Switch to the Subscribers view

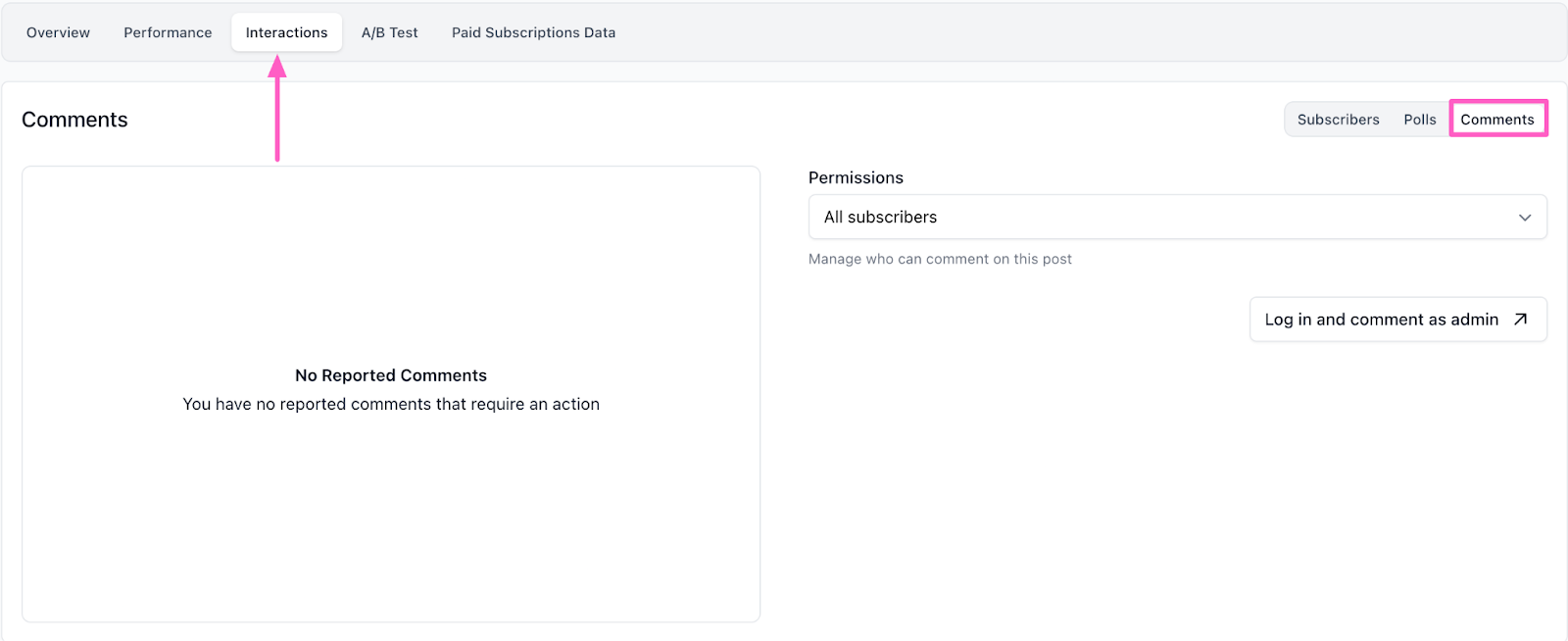coord(1338,120)
